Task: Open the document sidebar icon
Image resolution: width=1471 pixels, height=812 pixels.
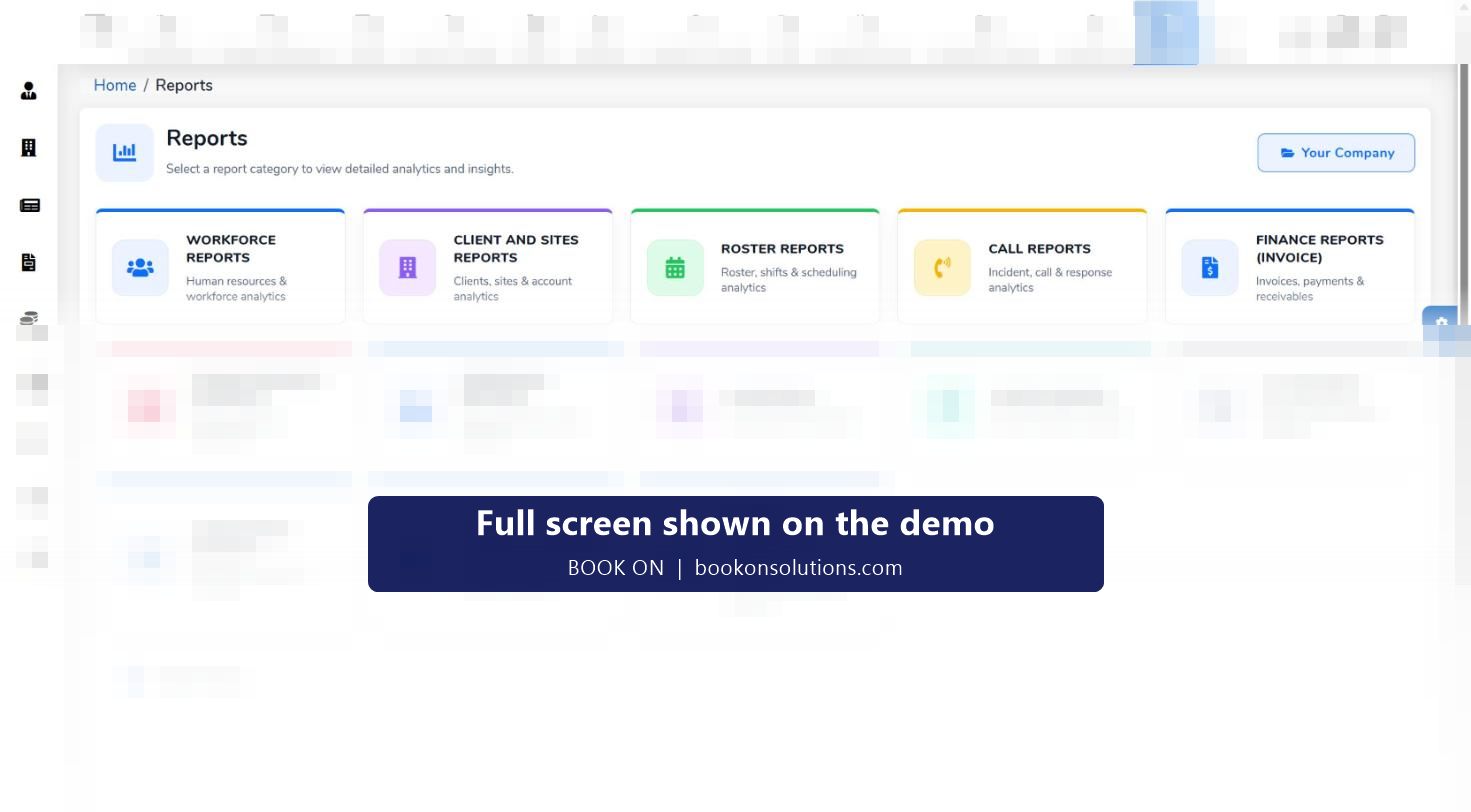Action: tap(29, 262)
